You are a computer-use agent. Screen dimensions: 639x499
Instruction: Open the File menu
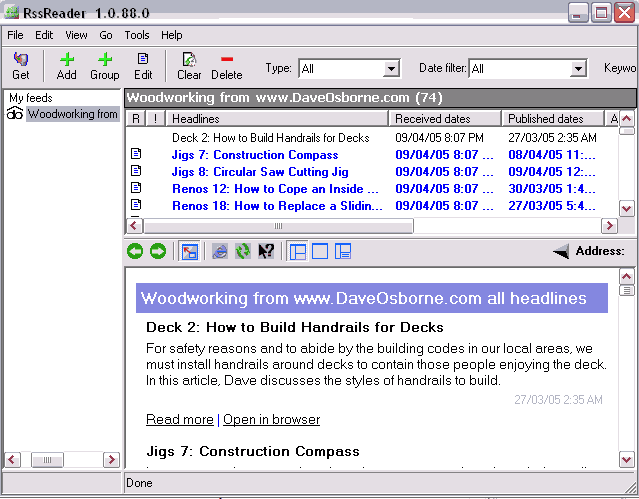(x=15, y=35)
